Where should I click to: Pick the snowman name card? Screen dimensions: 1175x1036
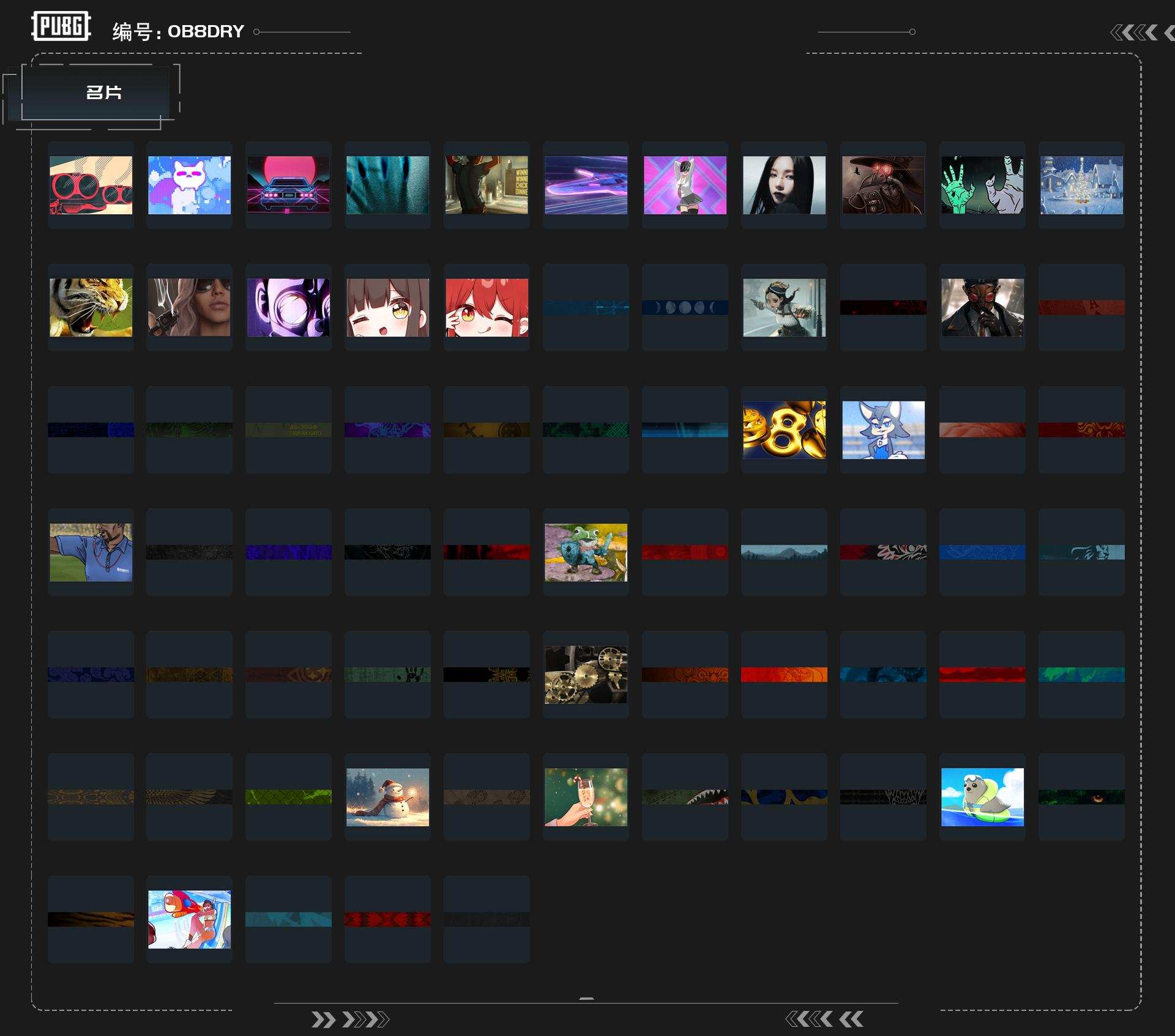point(387,797)
